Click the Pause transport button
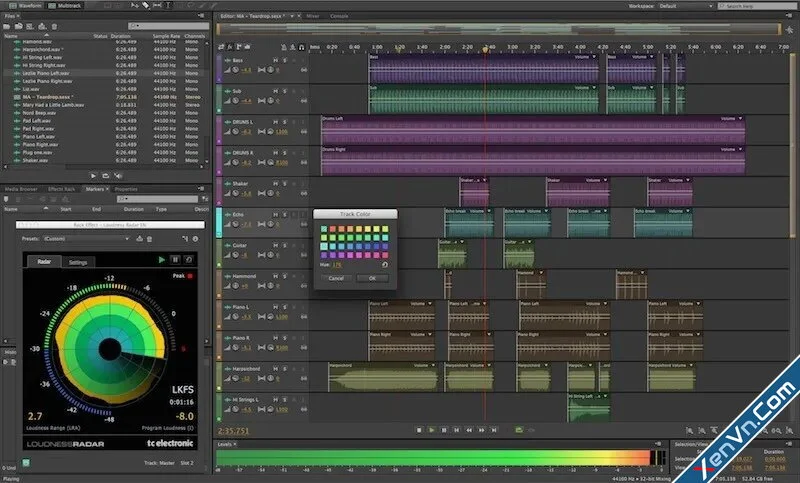800x483 pixels. tap(444, 430)
